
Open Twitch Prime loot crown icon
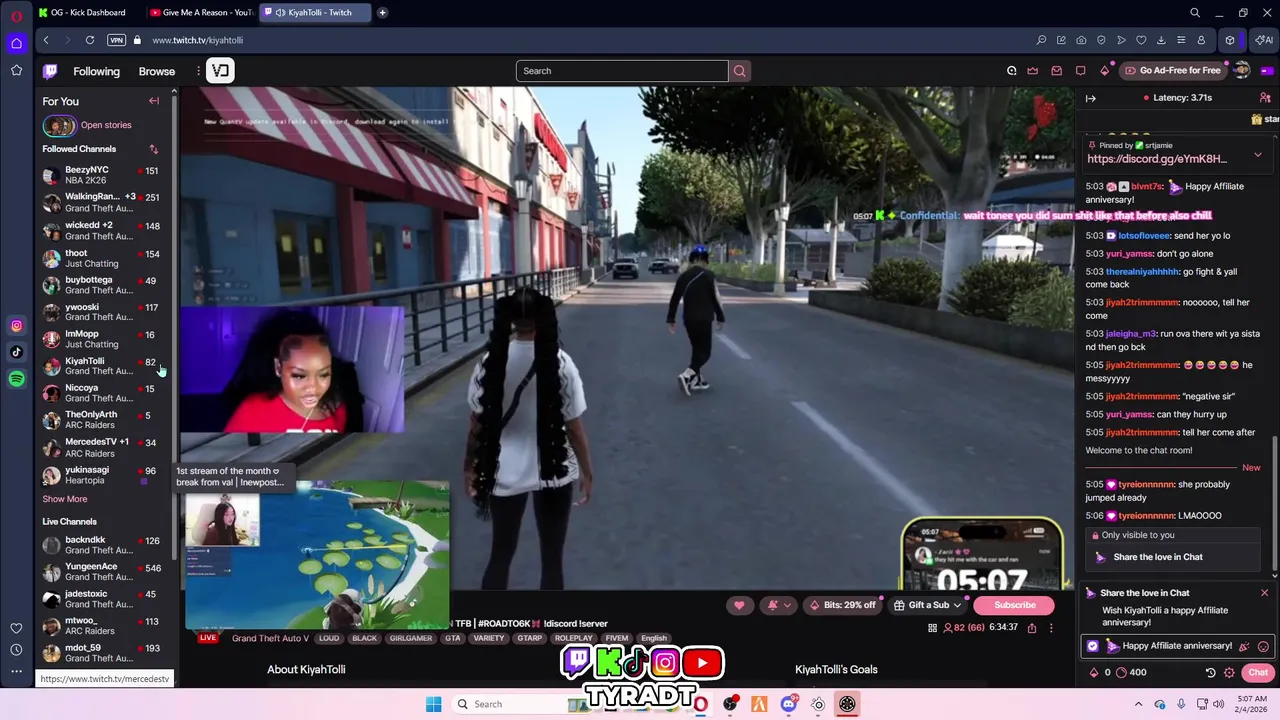1034,71
